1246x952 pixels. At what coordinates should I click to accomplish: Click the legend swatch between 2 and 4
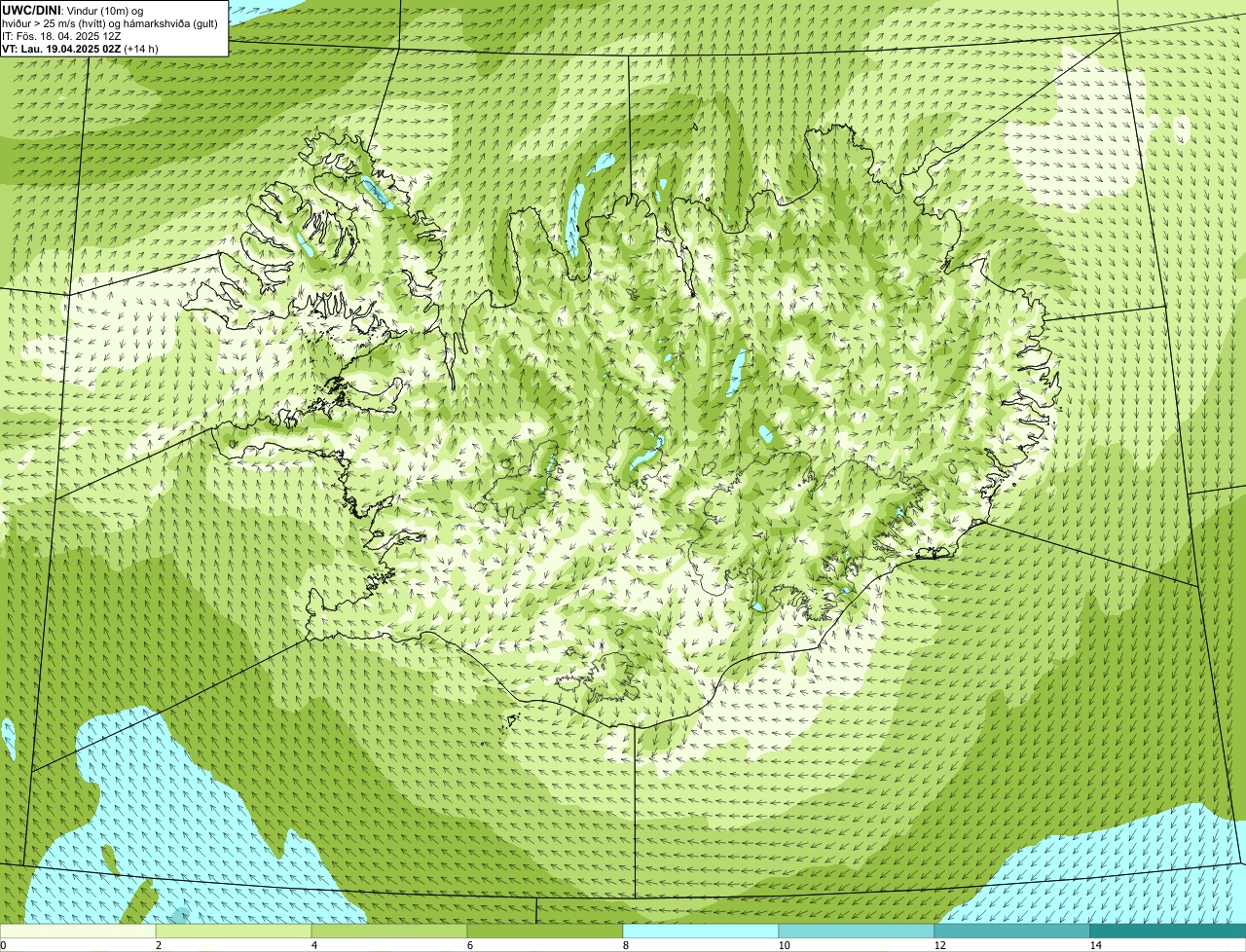tap(234, 931)
